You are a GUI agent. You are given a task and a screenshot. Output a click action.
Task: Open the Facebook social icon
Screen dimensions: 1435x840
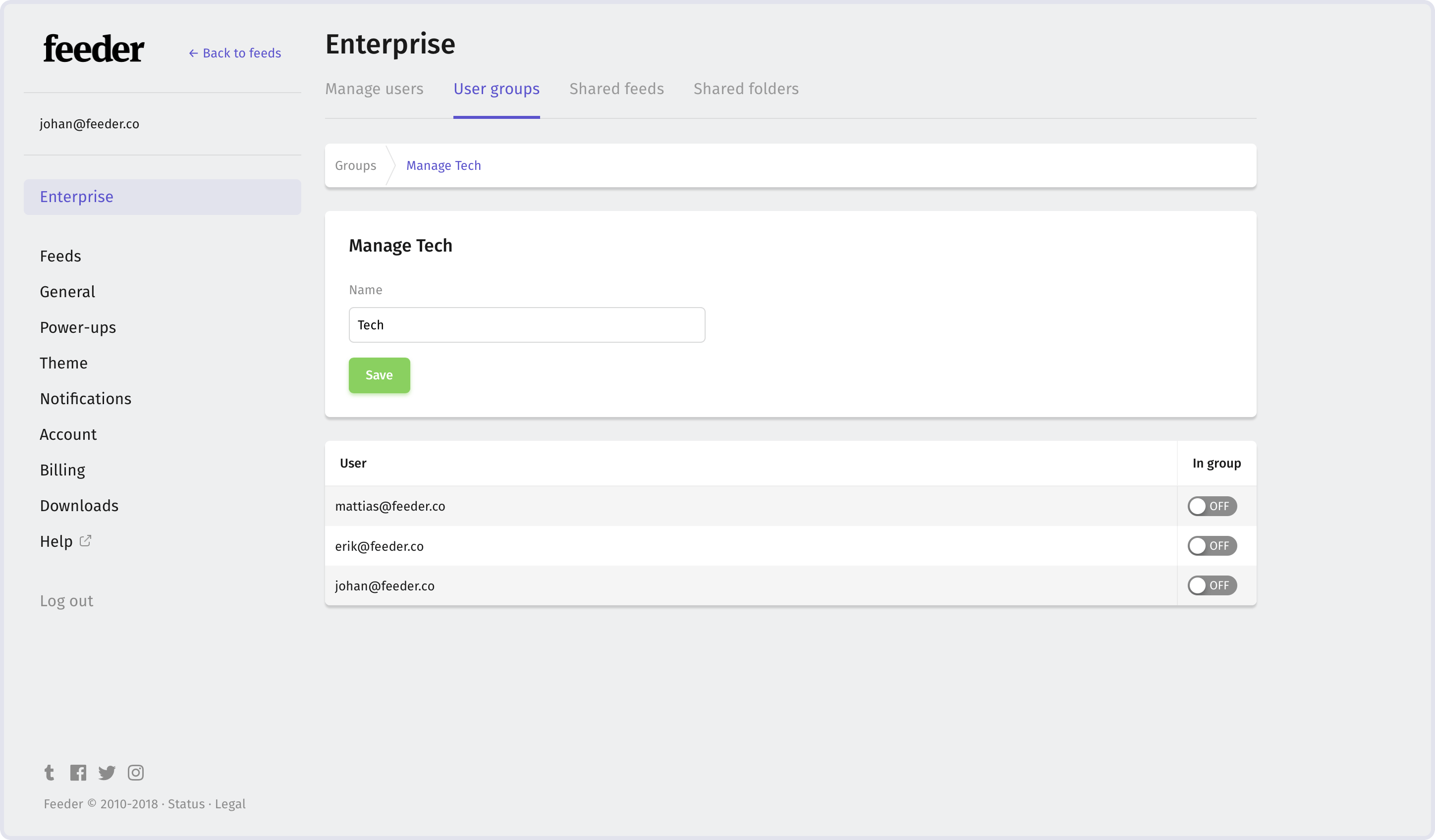[x=78, y=772]
